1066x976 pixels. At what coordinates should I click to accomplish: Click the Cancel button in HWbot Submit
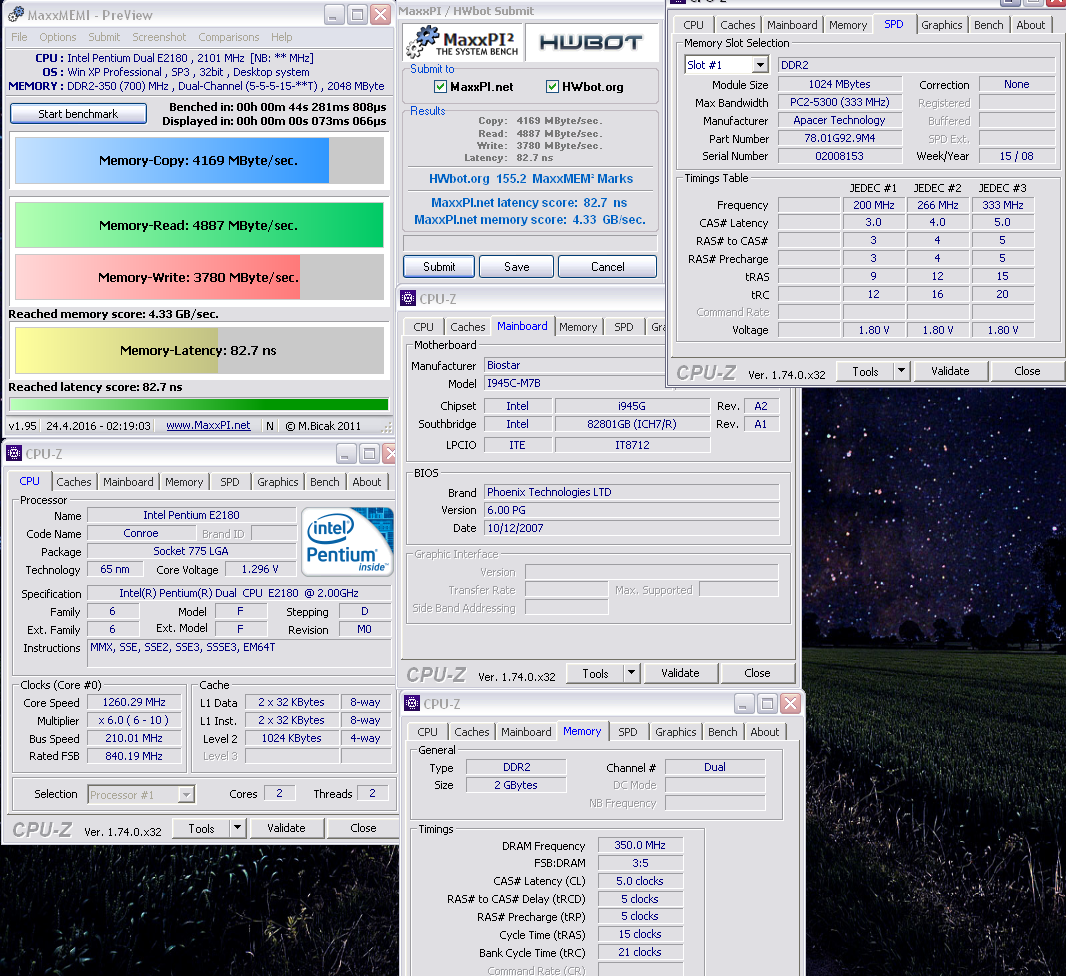tap(607, 266)
